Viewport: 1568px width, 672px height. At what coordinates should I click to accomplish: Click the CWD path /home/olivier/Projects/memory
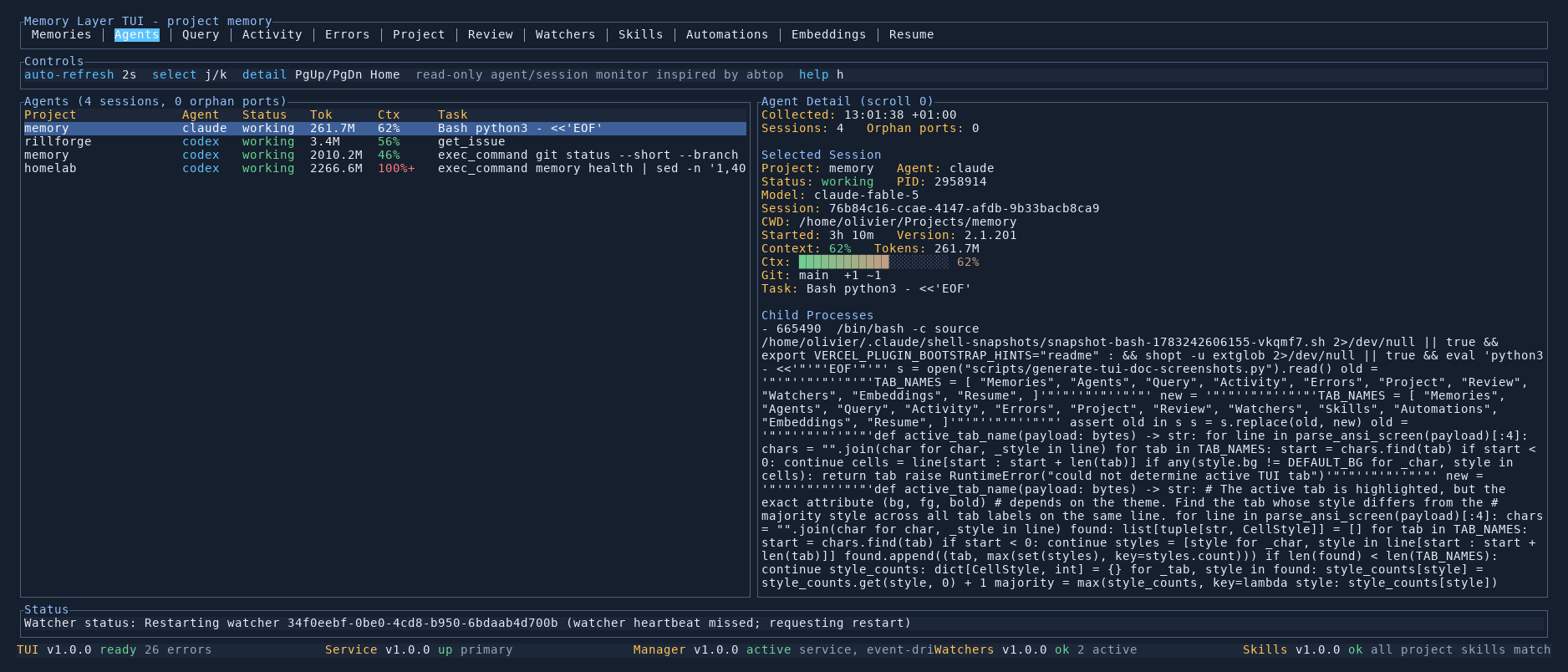tap(908, 221)
